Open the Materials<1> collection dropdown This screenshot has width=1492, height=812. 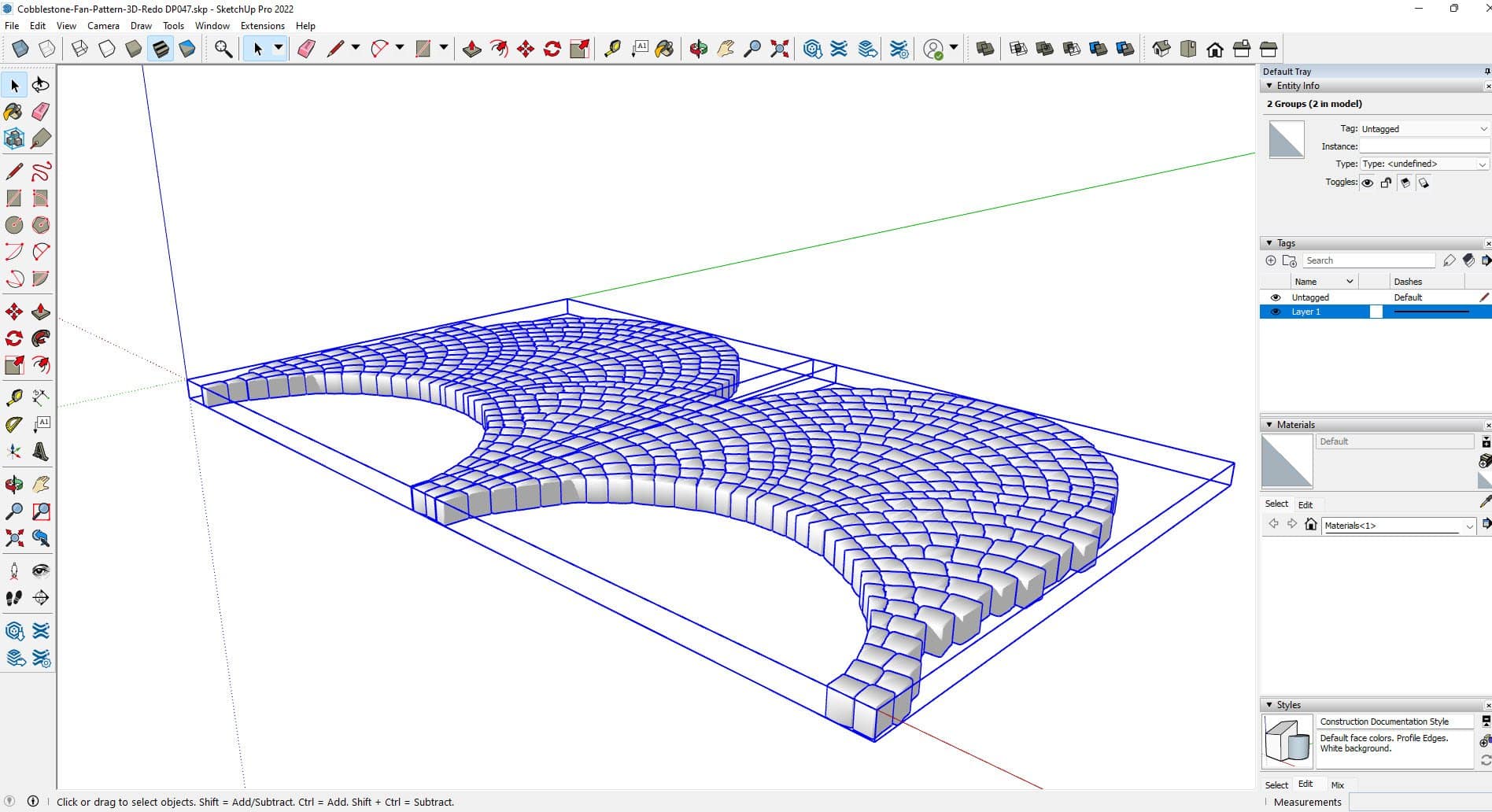1468,526
